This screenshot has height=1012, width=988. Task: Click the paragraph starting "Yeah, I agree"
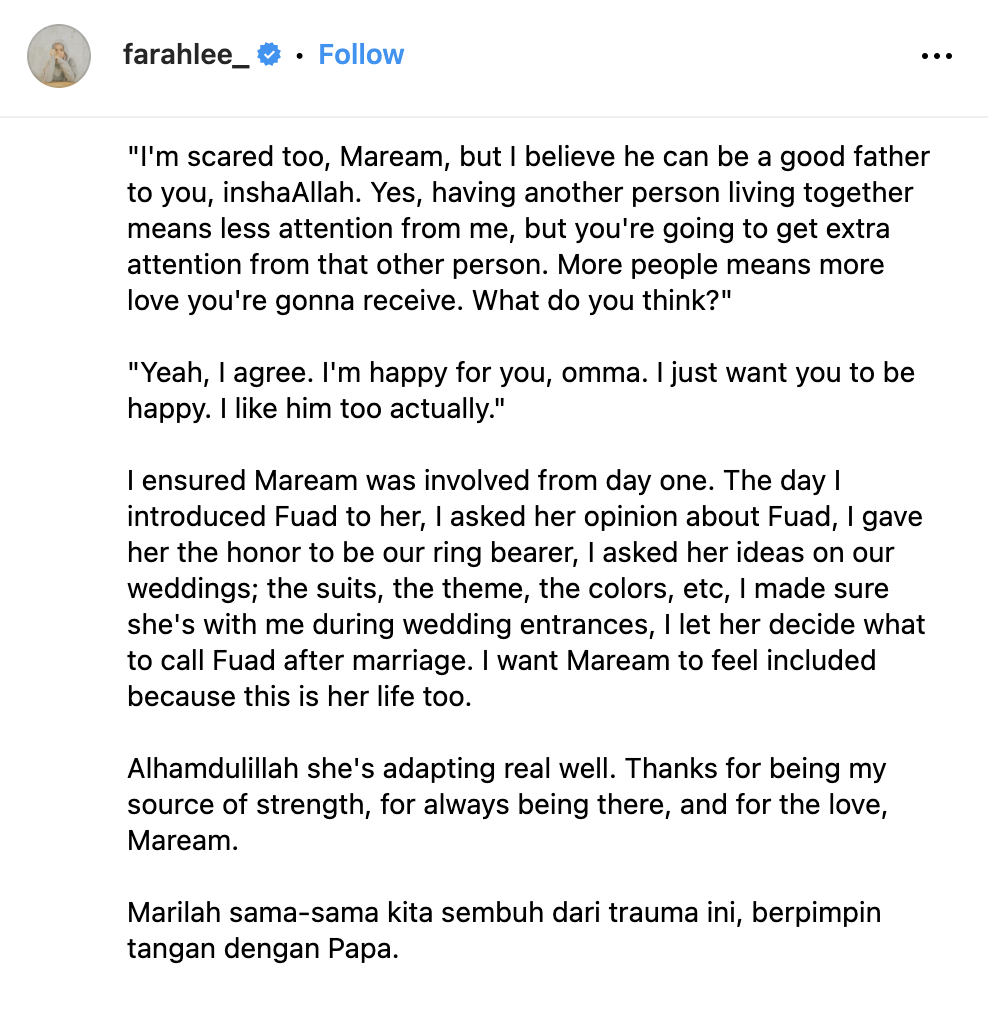(521, 390)
